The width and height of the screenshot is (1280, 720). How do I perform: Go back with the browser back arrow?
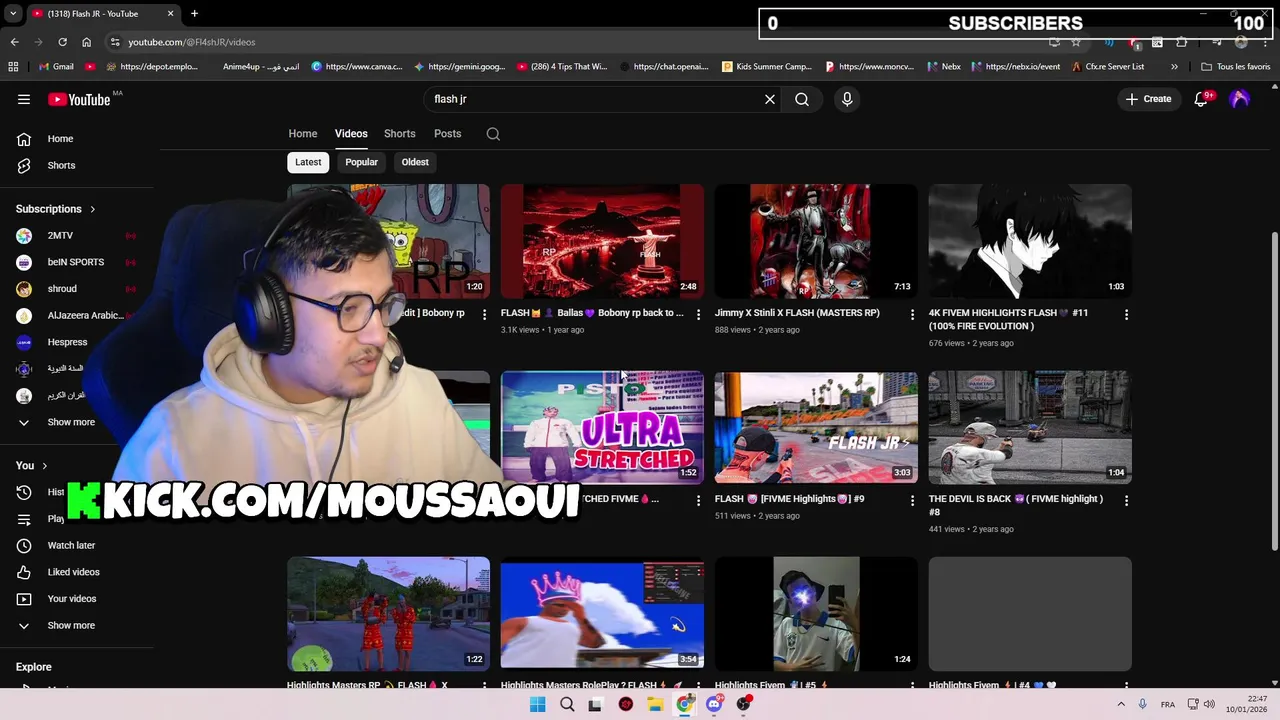click(14, 42)
